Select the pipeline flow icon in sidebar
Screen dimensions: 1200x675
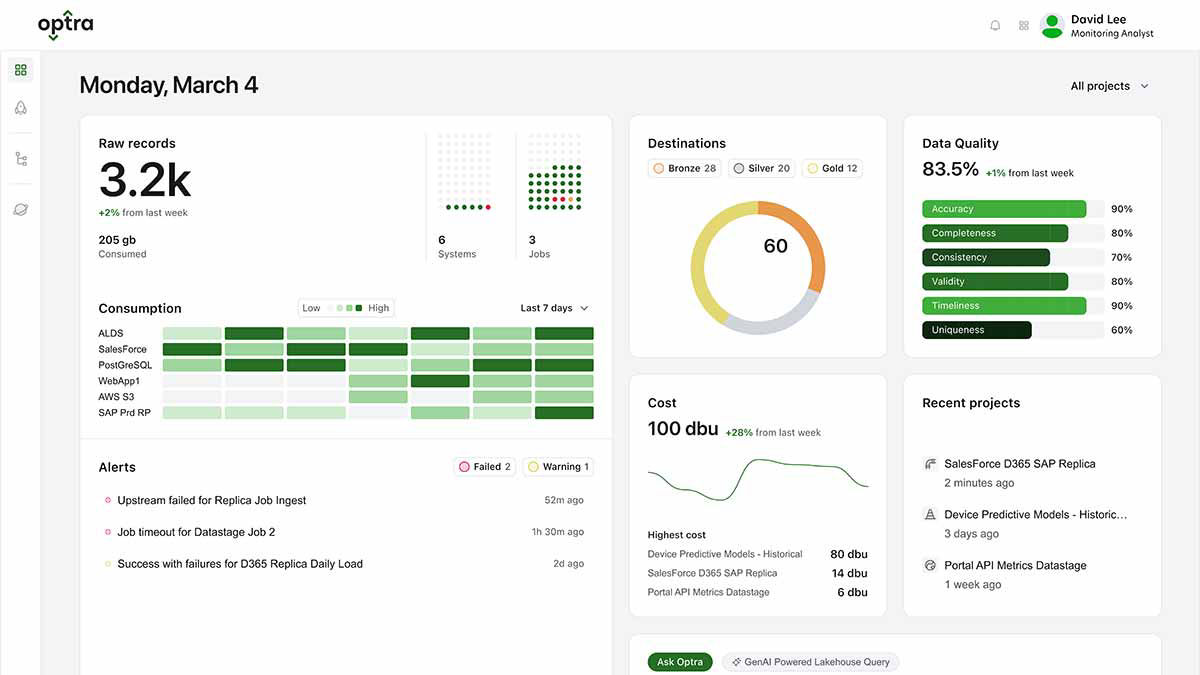pyautogui.click(x=20, y=157)
